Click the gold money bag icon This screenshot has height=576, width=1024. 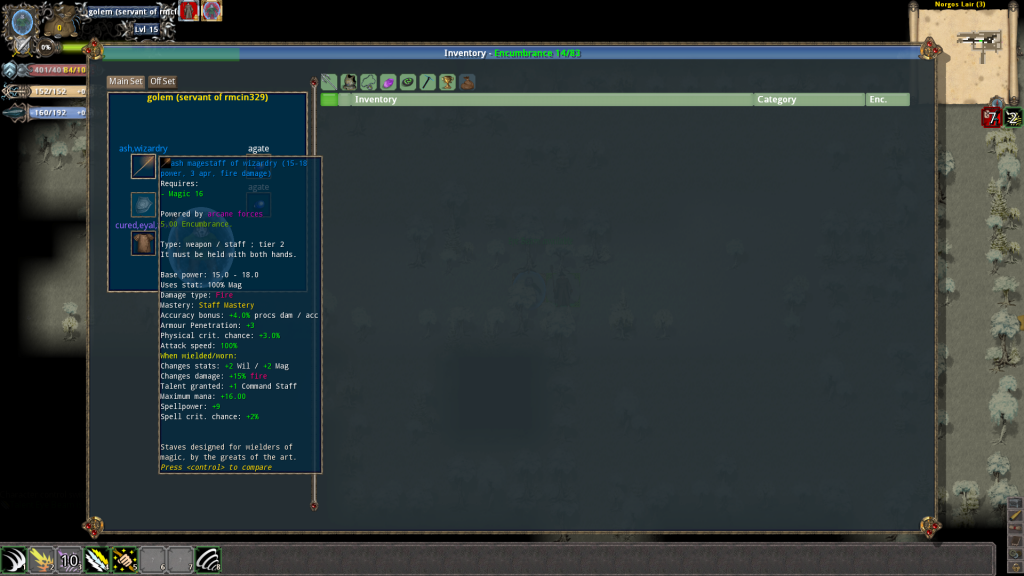coord(59,24)
